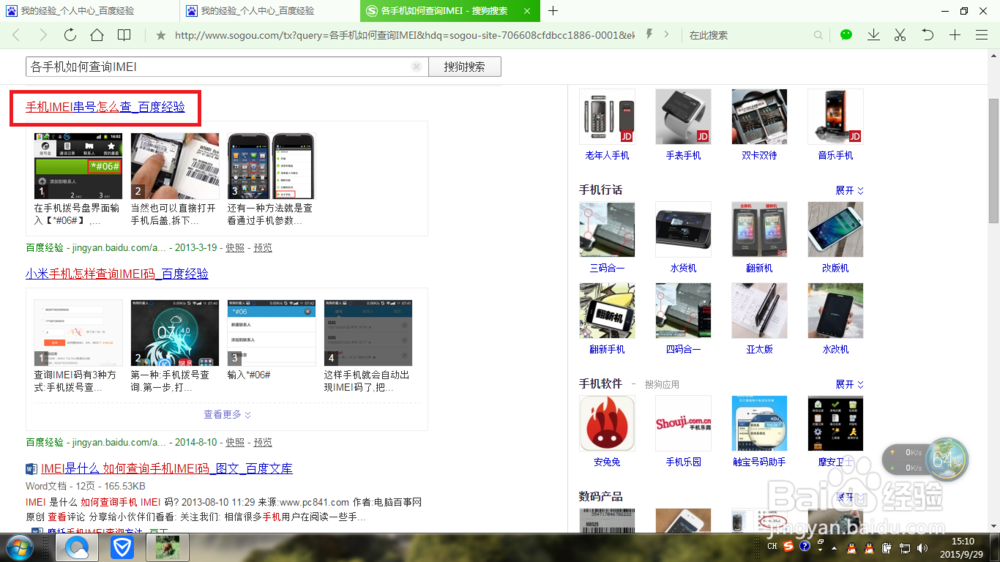Viewport: 1000px width, 562px height.
Task: Go back using the browser back arrow
Action: click(17, 35)
